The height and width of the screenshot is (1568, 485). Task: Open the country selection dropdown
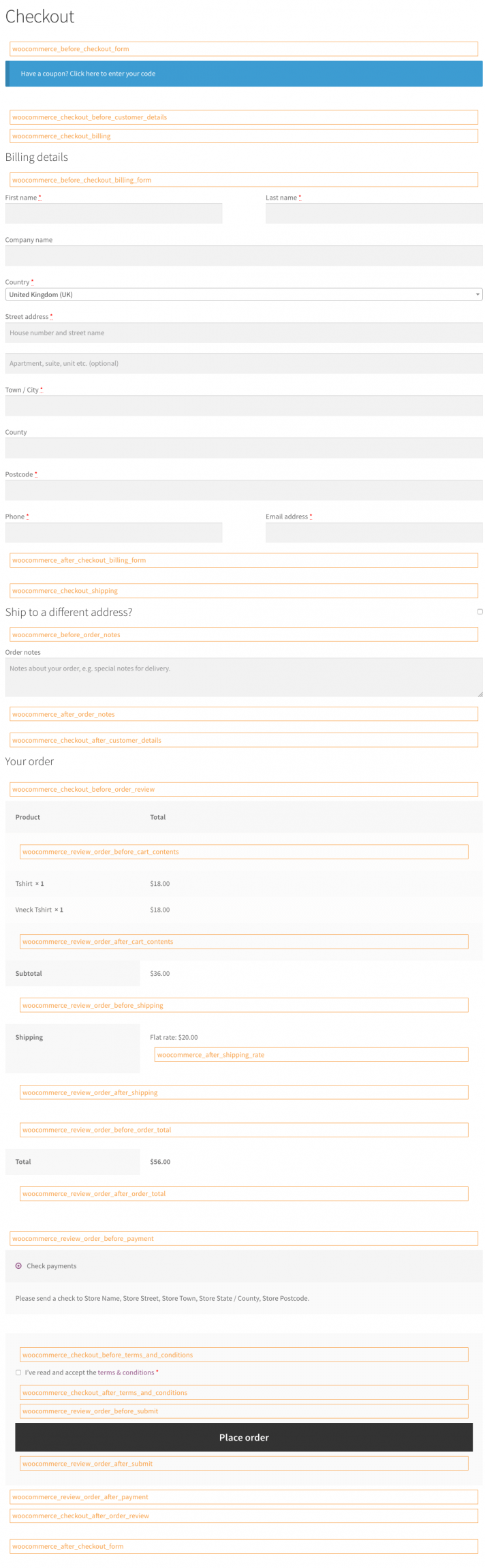[243, 294]
